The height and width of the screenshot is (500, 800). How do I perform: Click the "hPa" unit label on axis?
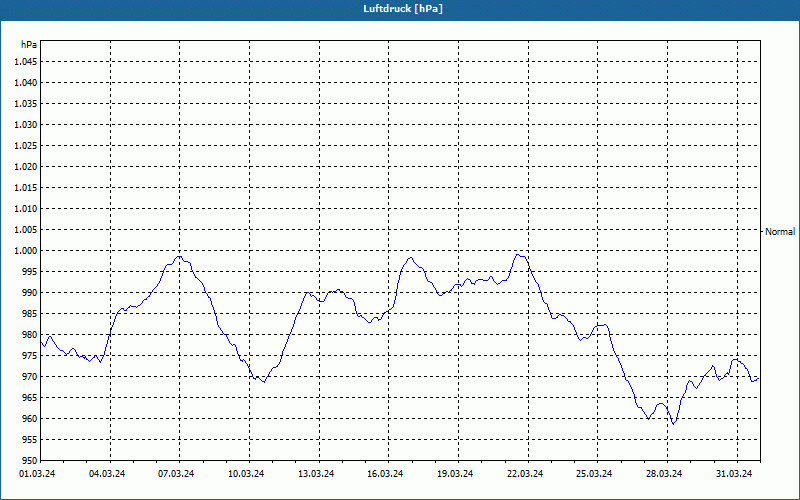(29, 45)
